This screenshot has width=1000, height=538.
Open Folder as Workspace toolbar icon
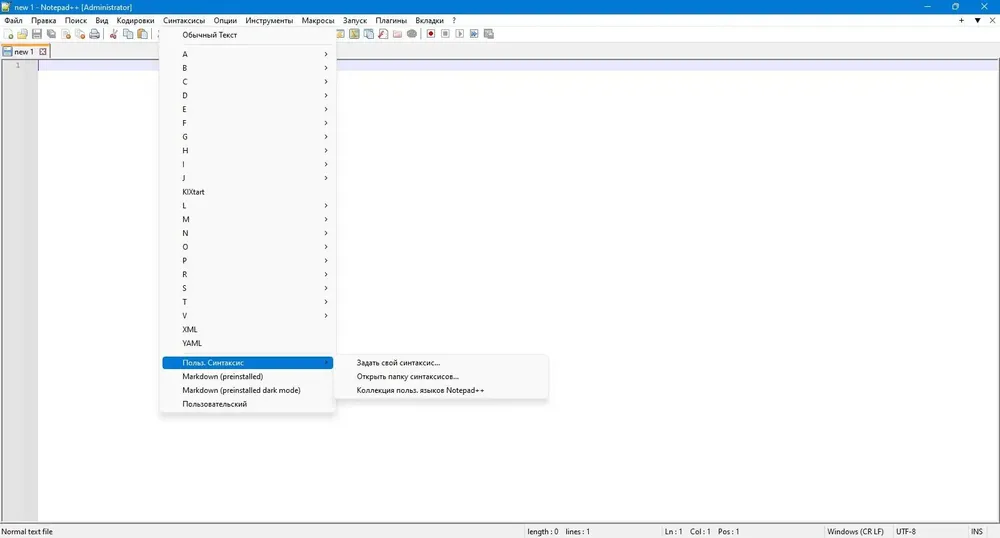[397, 34]
